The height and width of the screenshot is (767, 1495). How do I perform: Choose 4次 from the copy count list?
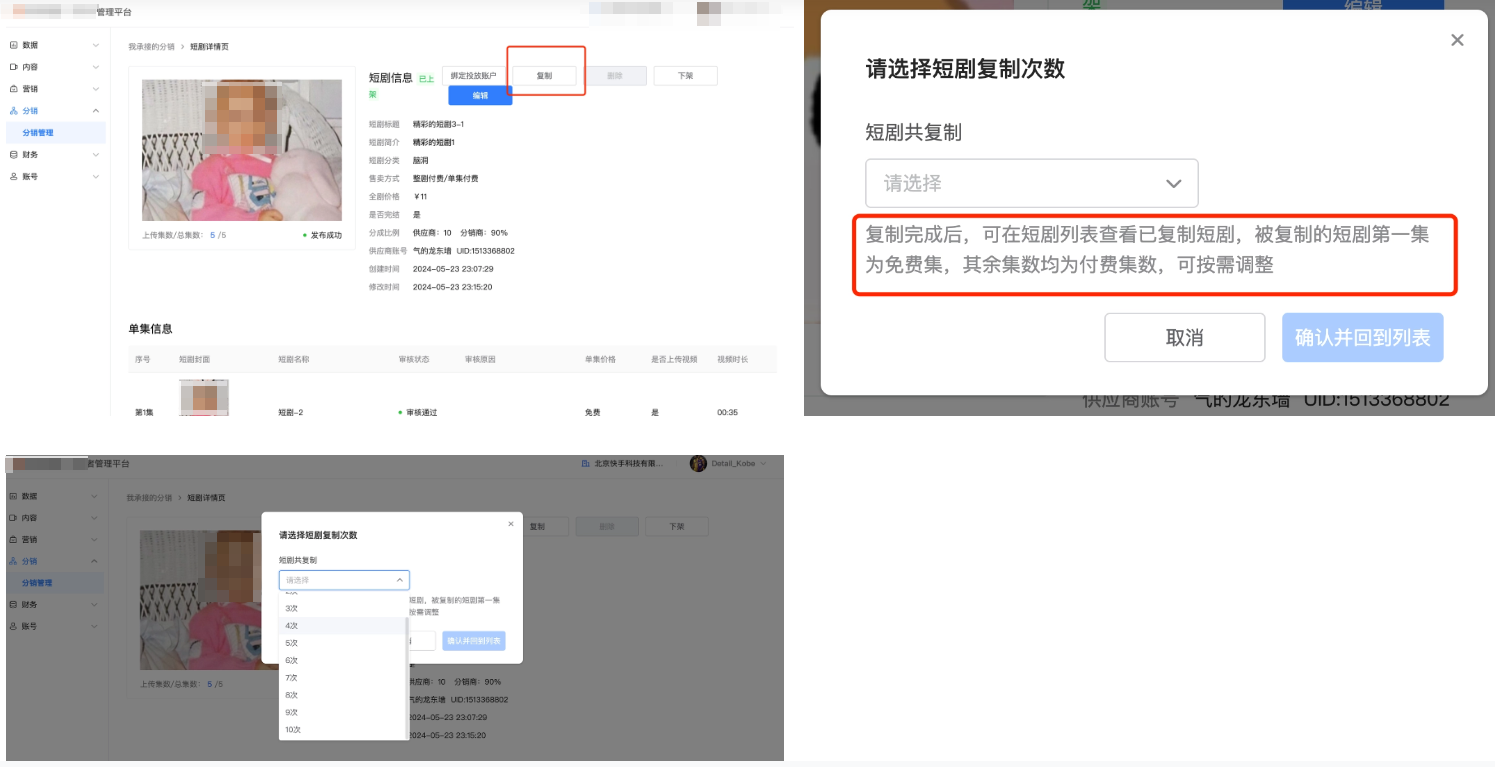[343, 626]
